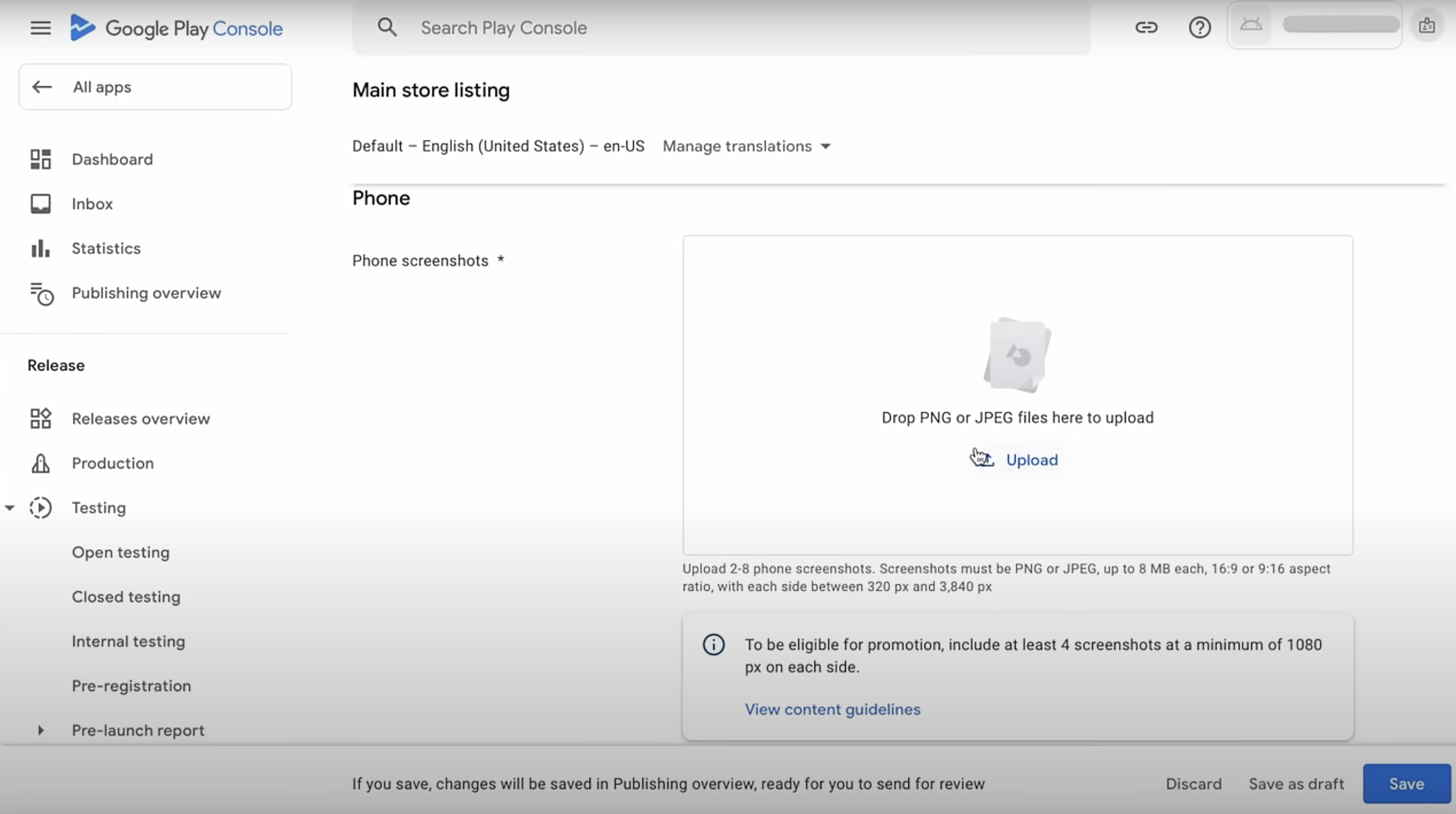Click Save as draft

1296,784
